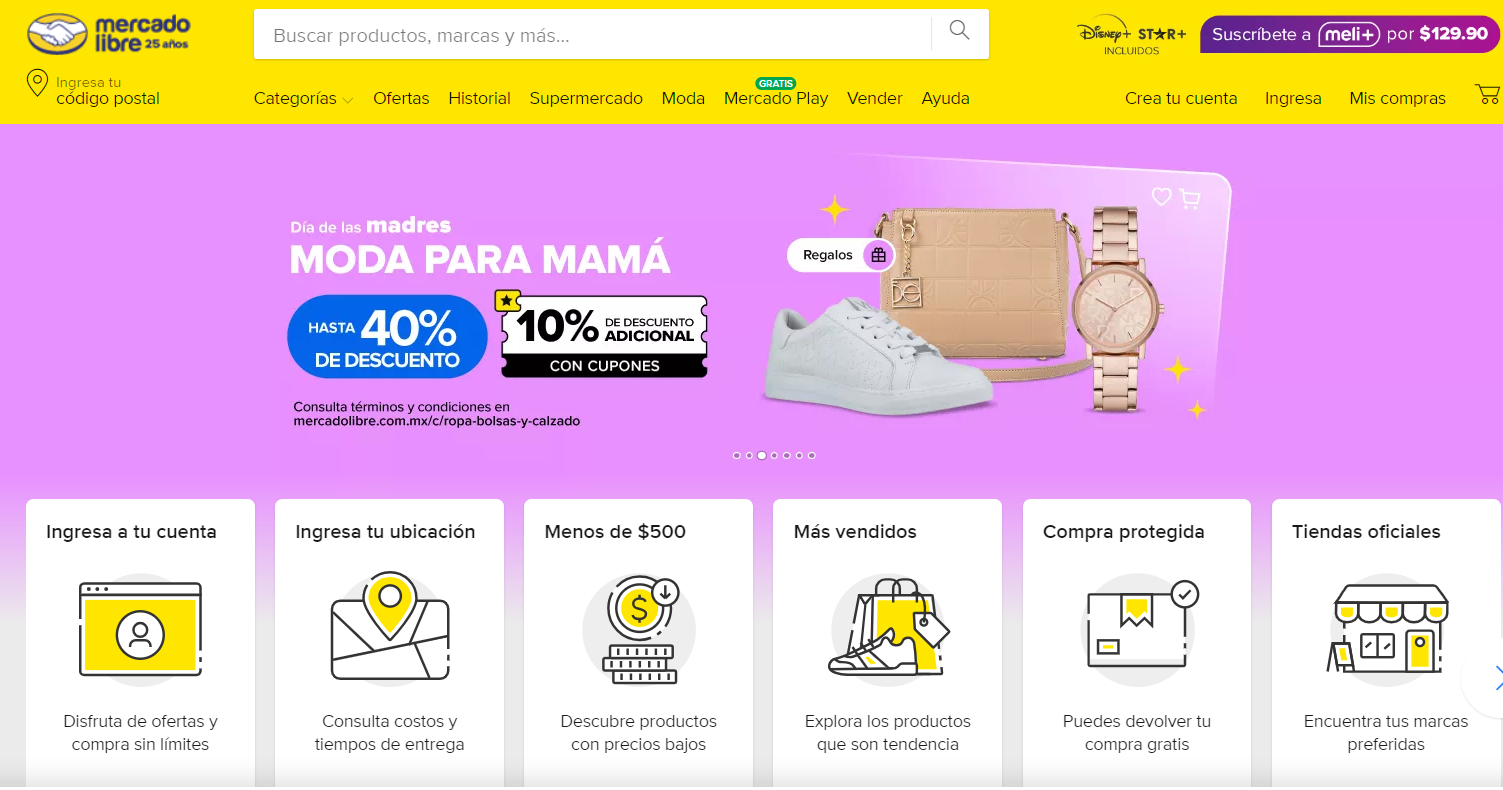Click Suscríbete a meli+ purple button
The height and width of the screenshot is (790, 1503).
(1349, 34)
